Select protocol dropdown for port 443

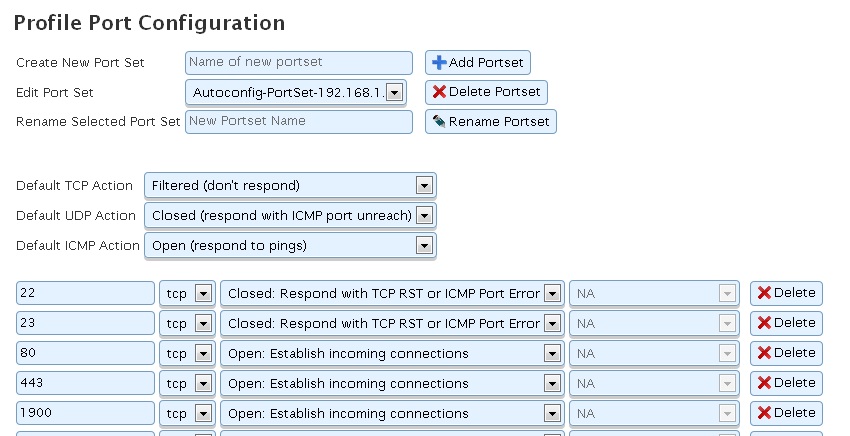click(187, 383)
